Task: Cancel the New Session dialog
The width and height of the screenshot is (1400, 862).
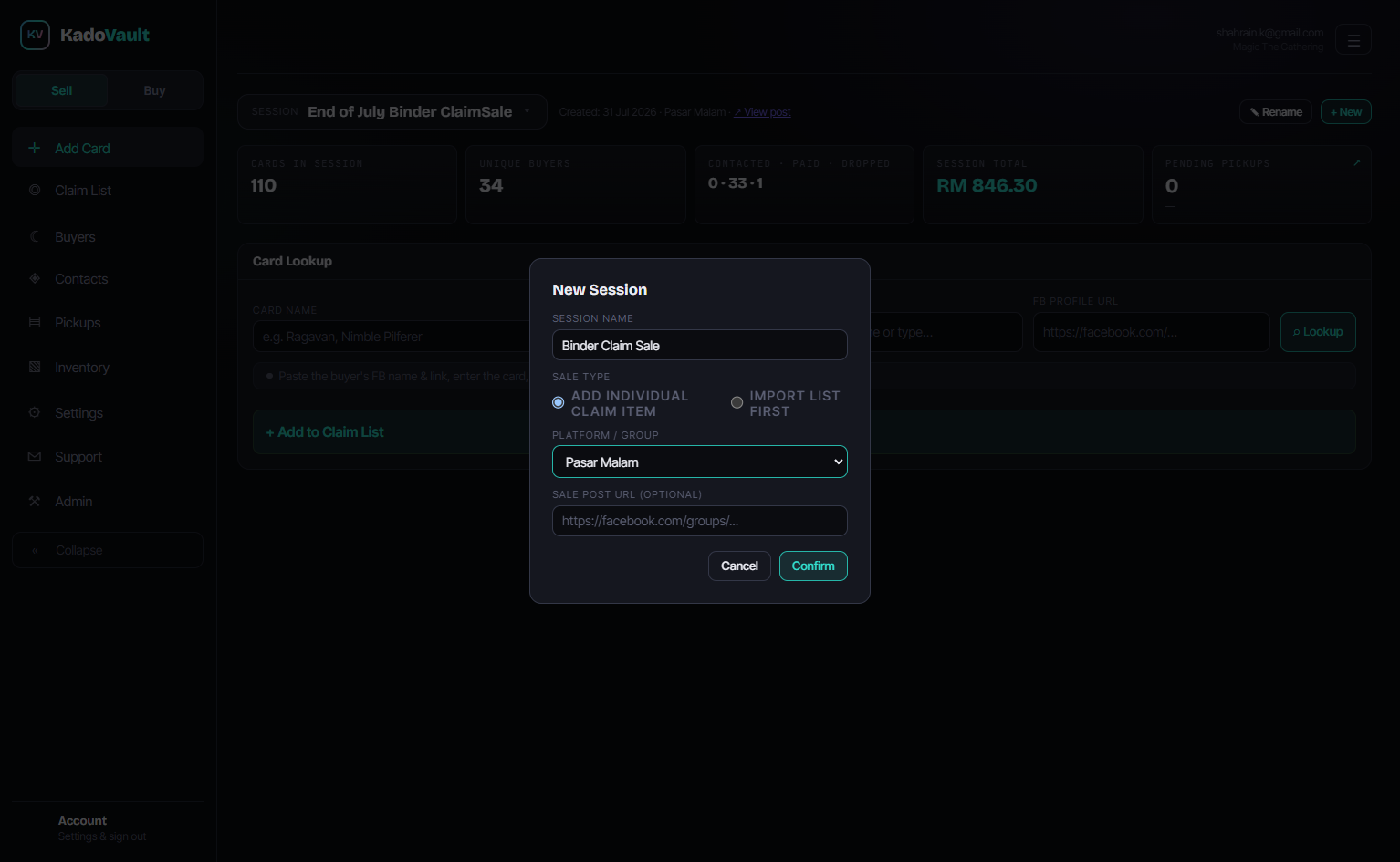Action: click(739, 566)
